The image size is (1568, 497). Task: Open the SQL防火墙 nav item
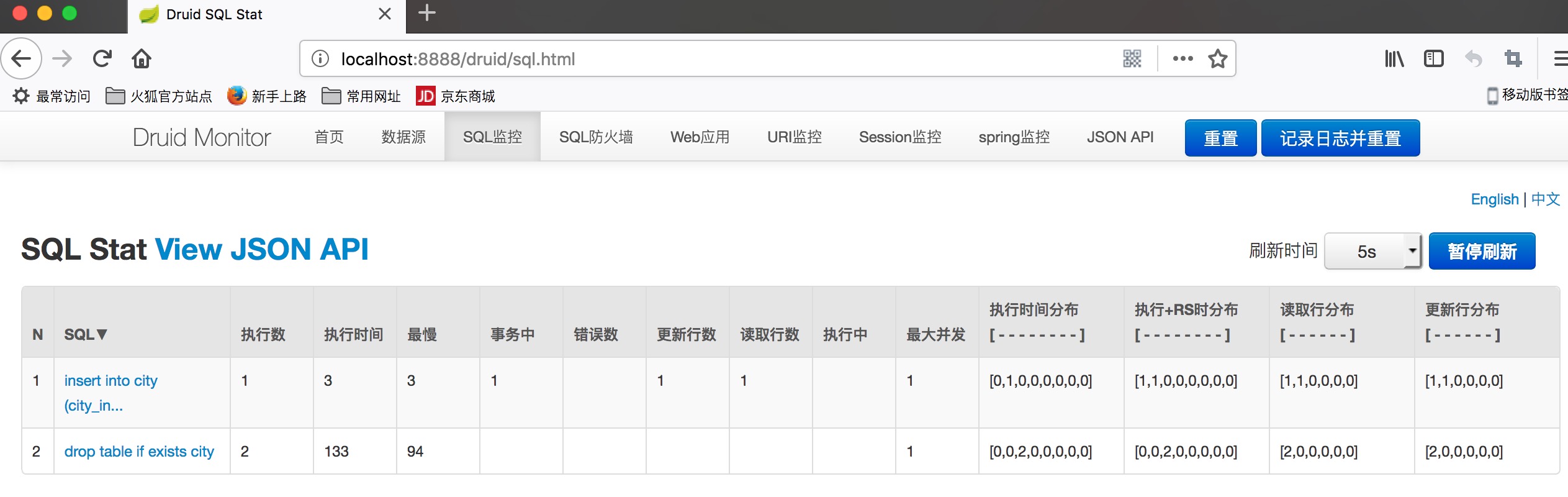pos(596,137)
